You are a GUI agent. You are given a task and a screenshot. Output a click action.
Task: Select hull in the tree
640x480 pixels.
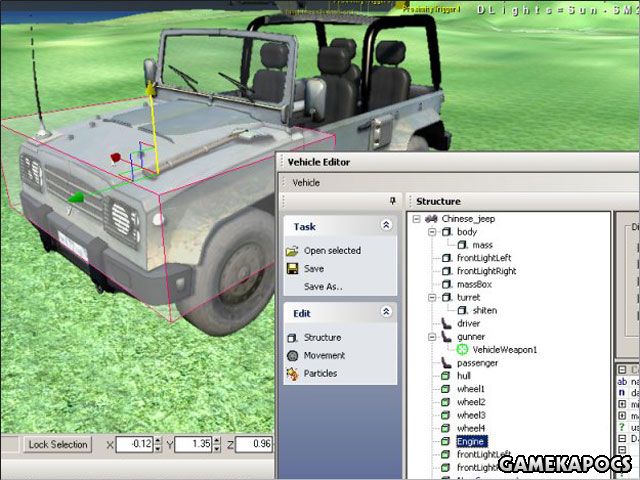[x=464, y=376]
